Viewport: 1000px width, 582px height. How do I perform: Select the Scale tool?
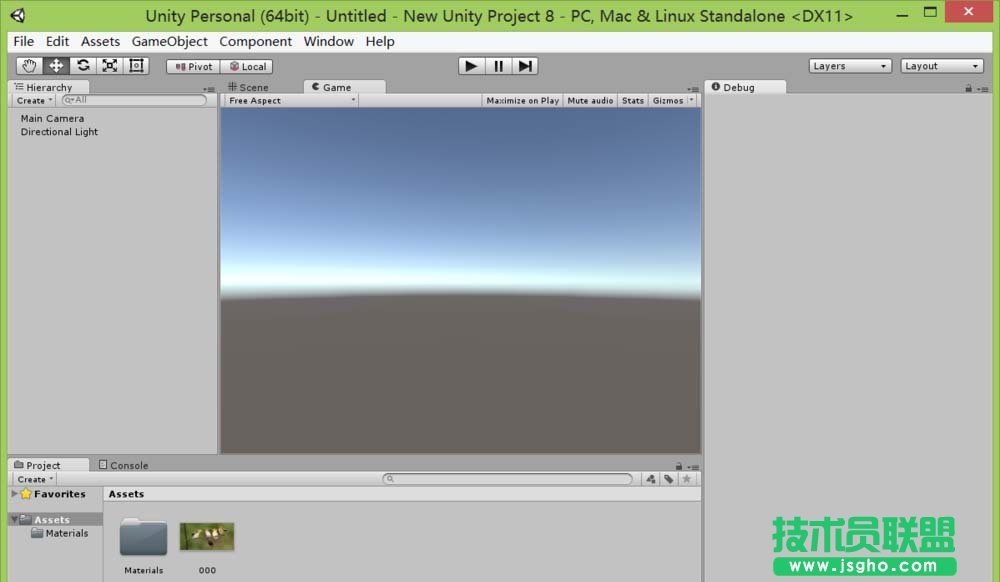tap(110, 66)
